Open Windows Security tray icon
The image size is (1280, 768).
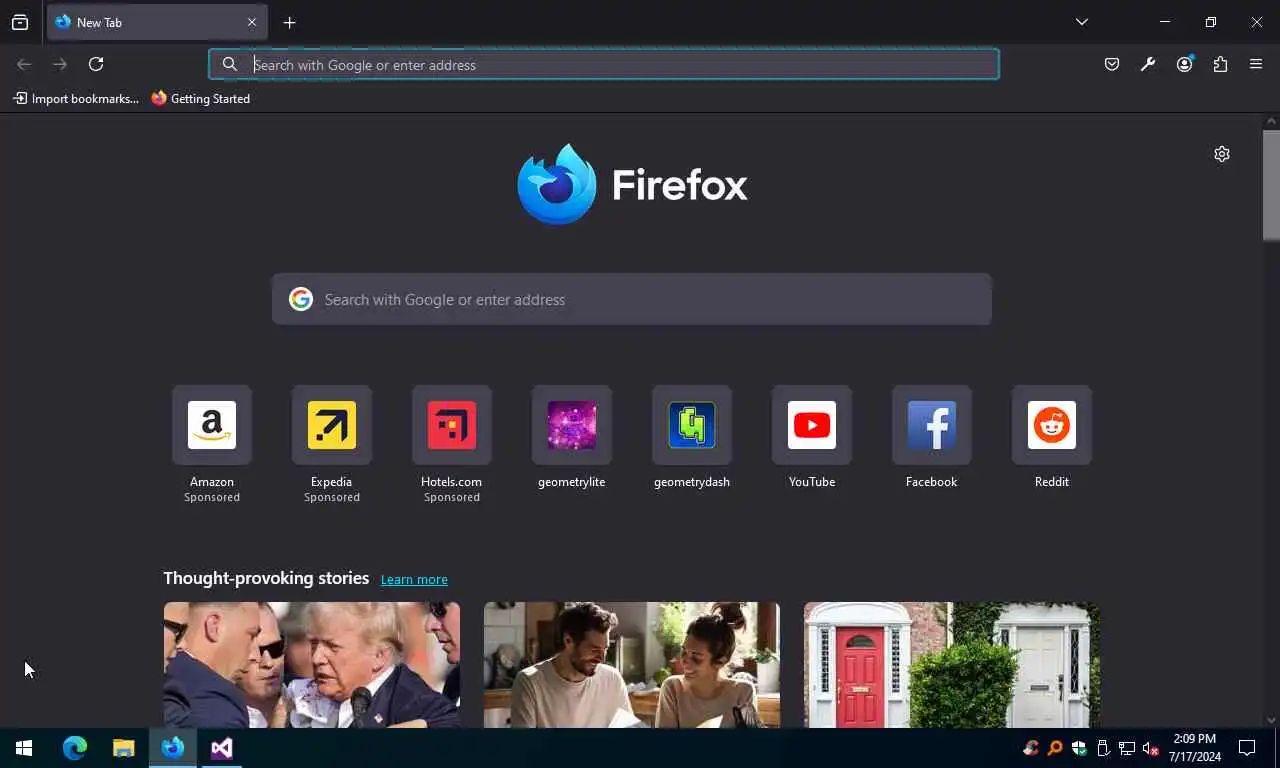[1079, 748]
